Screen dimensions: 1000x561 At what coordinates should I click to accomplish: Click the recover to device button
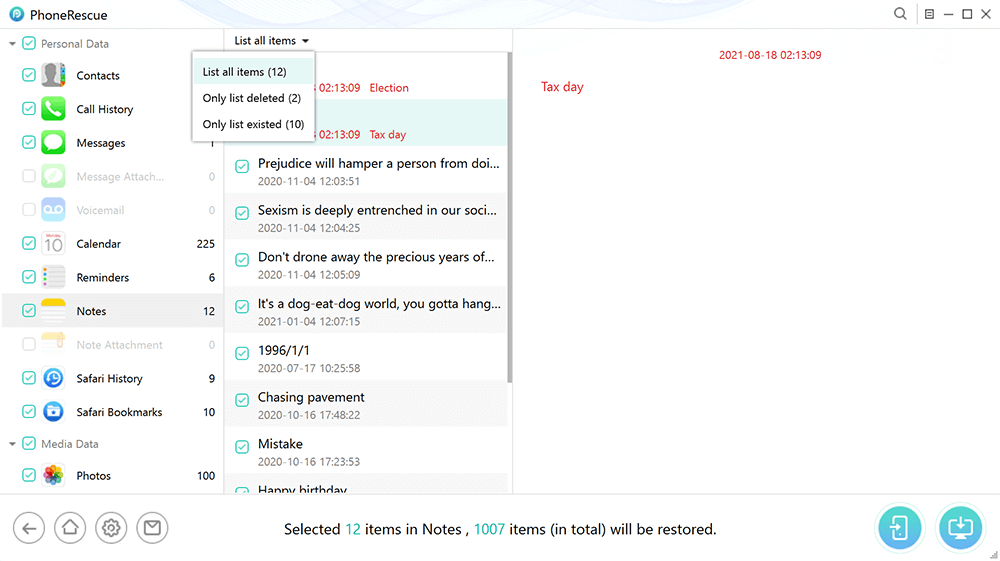899,529
